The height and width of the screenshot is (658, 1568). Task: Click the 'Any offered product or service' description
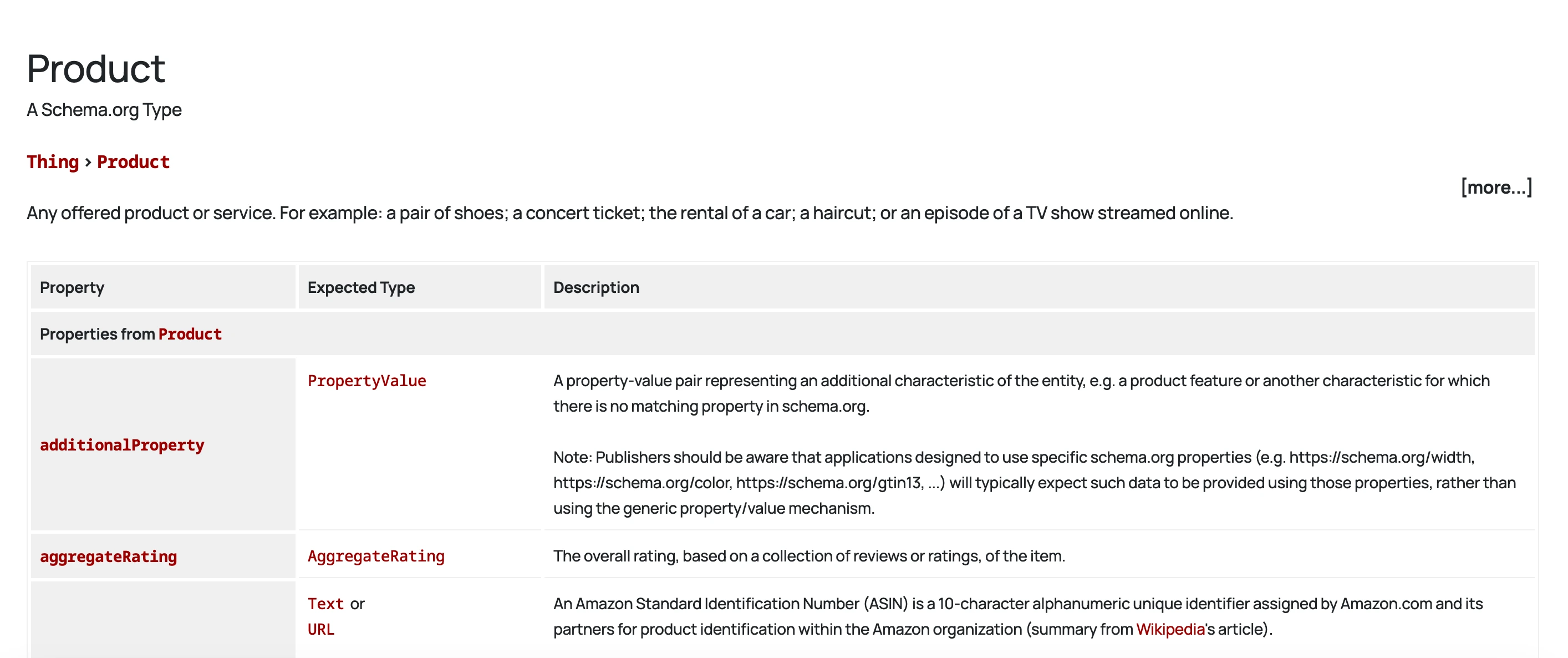pyautogui.click(x=630, y=213)
